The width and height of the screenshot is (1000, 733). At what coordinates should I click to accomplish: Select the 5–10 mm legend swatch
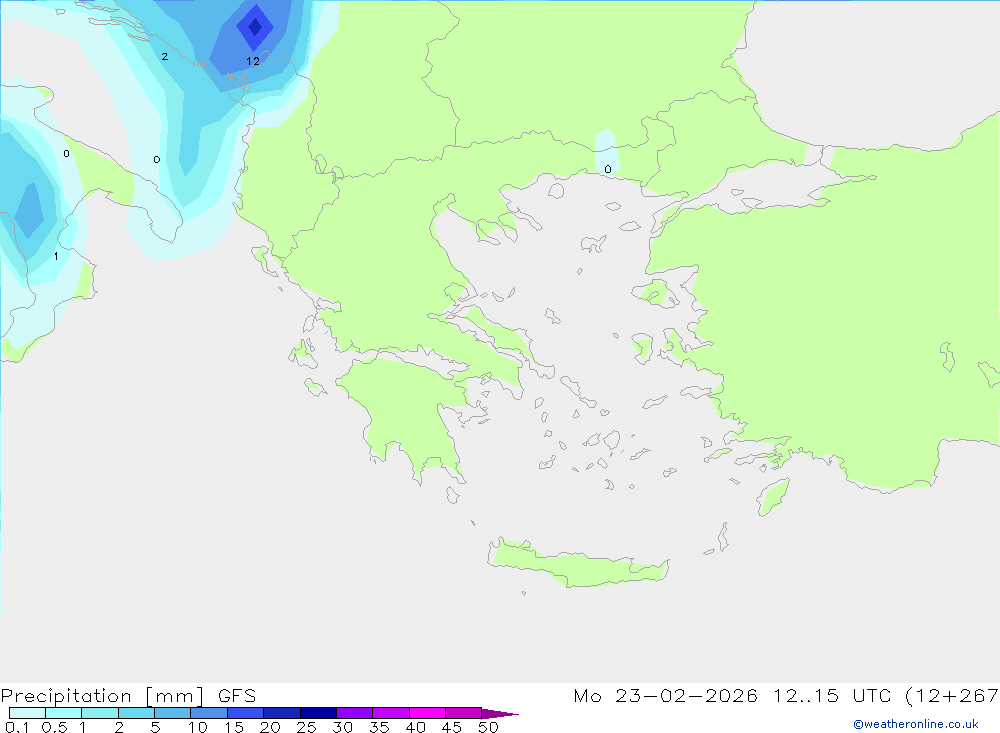click(x=173, y=713)
